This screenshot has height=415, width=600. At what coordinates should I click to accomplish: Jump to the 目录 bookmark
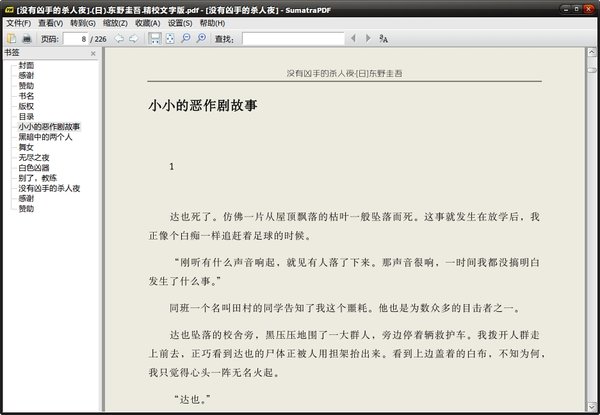[26, 117]
